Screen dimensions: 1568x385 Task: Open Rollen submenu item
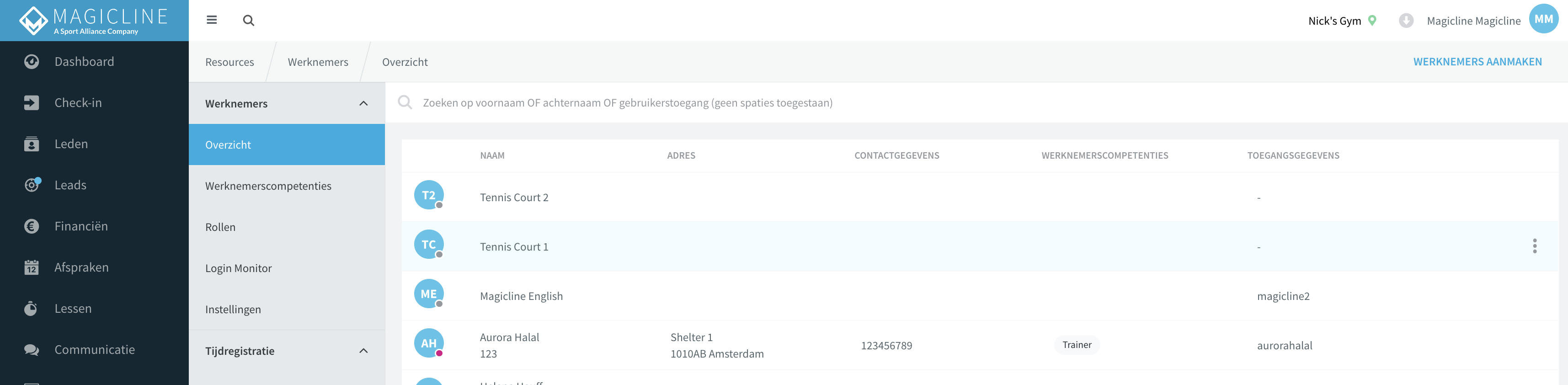click(287, 227)
